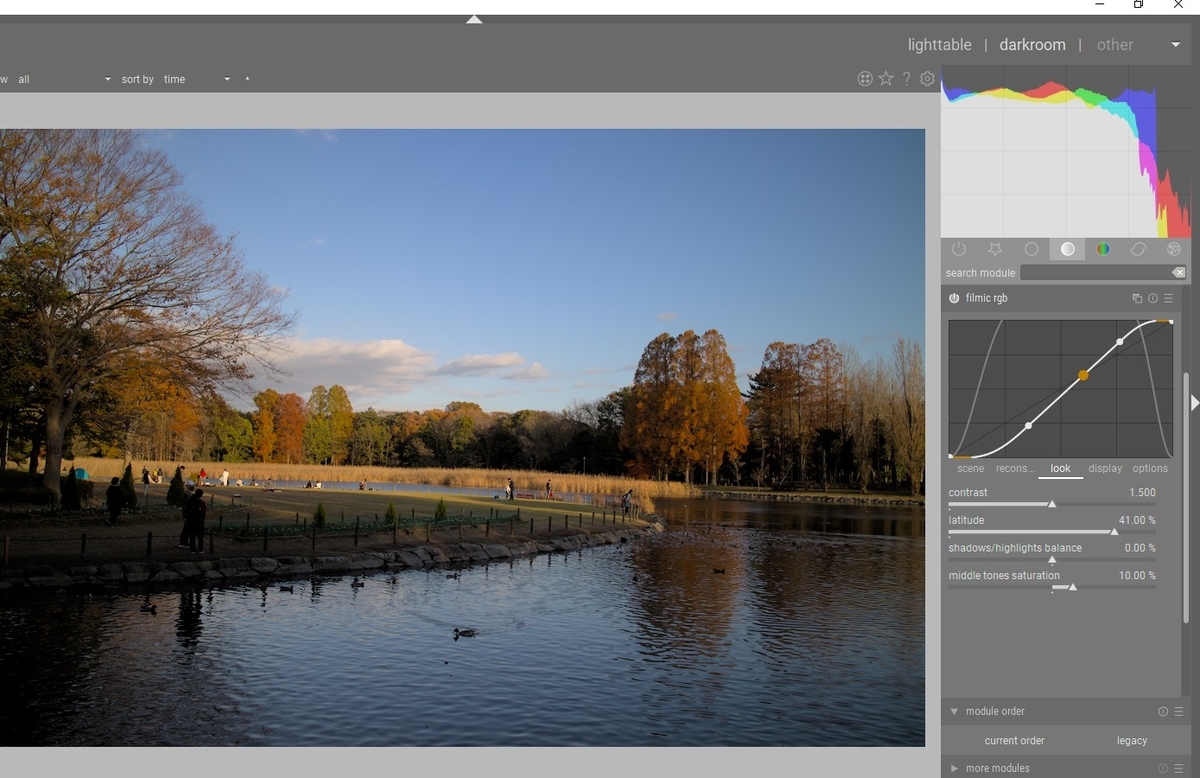The width and height of the screenshot is (1200, 778).
Task: Open the view filter 'all' dropdown
Action: point(64,79)
